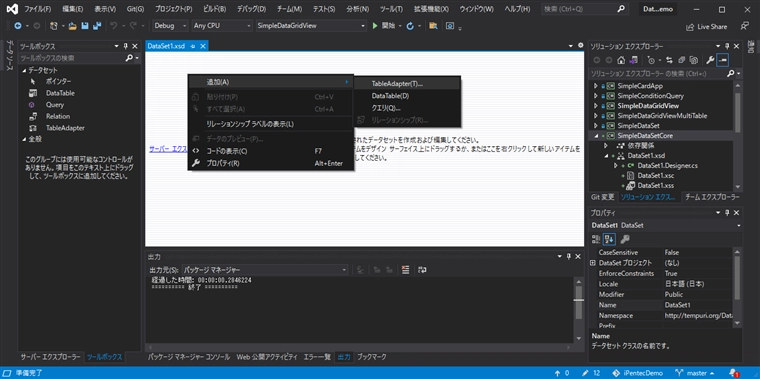Click the Toolbox search magnifier icon
The height and width of the screenshot is (379, 760).
129,58
